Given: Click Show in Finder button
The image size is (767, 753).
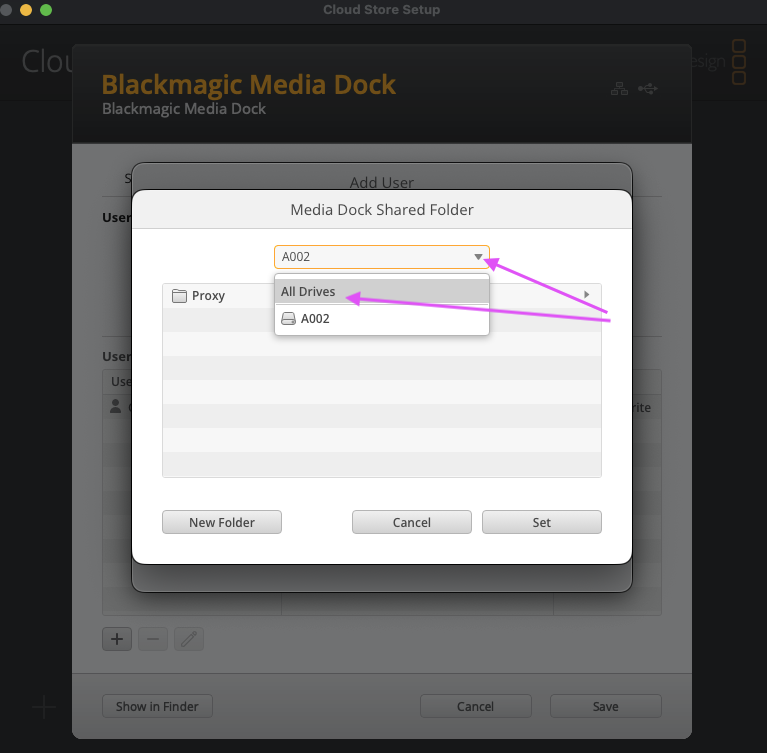Looking at the screenshot, I should tap(157, 706).
